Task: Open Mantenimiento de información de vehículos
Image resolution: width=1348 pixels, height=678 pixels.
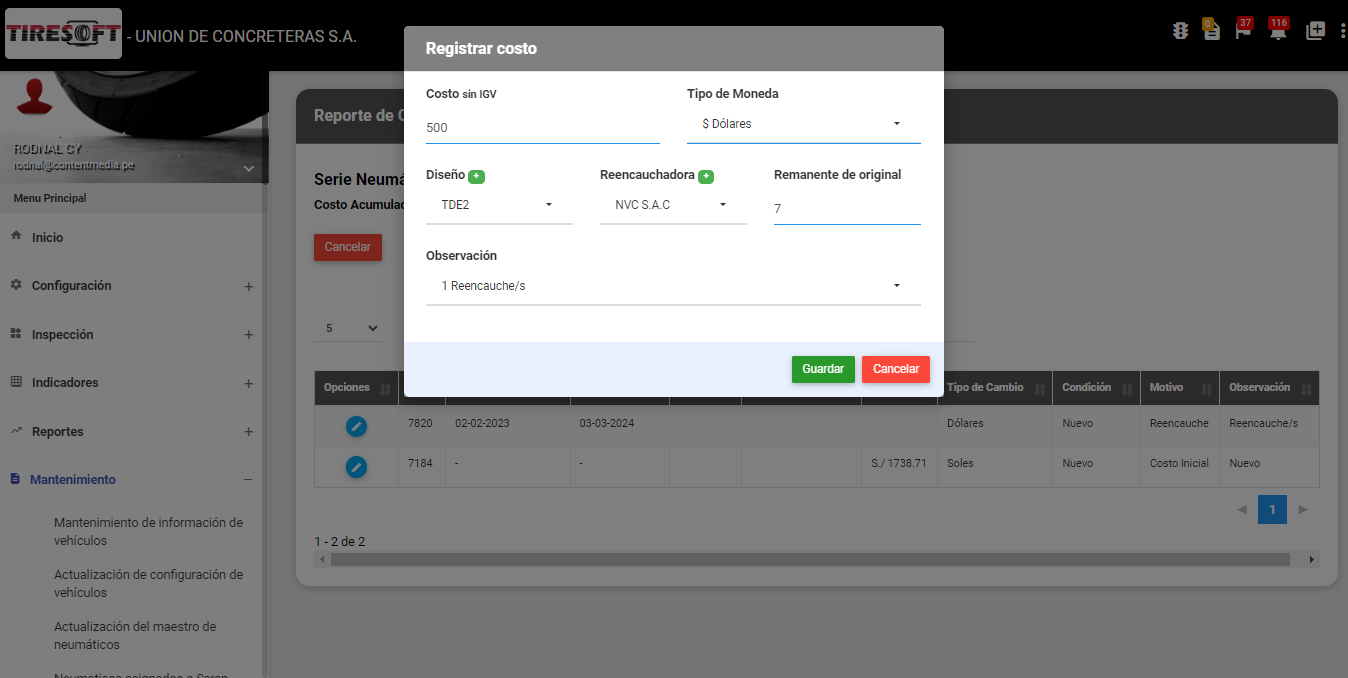Action: [x=148, y=531]
